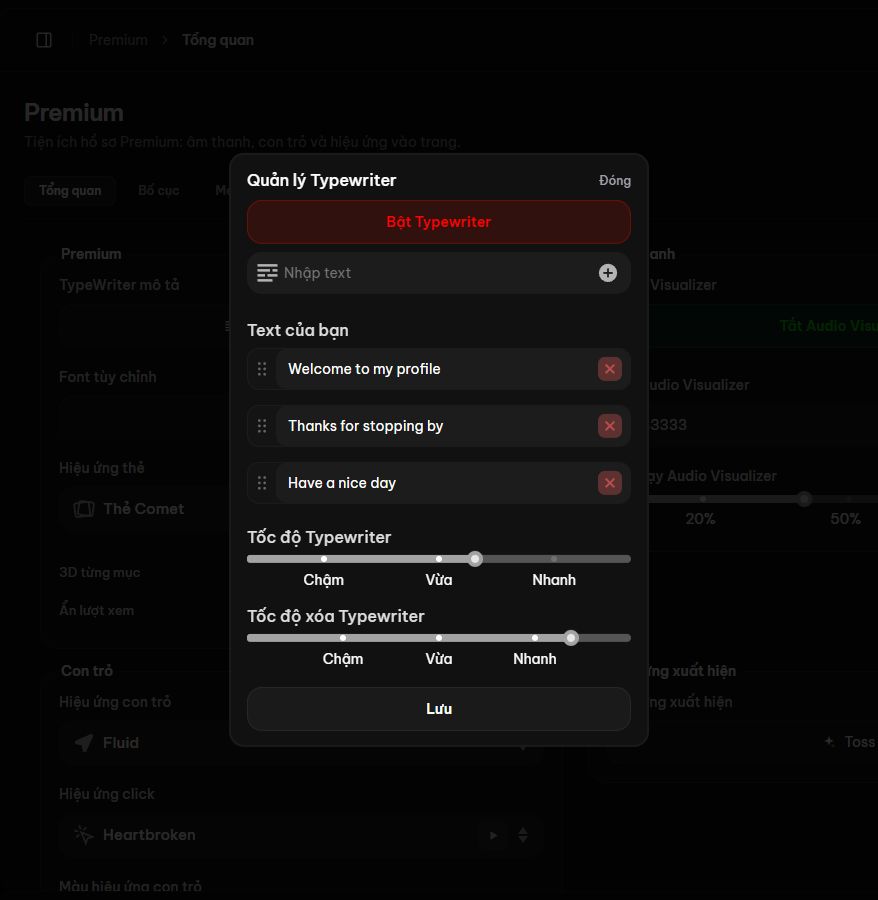The width and height of the screenshot is (878, 900).
Task: Click the Nhanh label under Tốc độ xóa Typewriter
Action: (x=535, y=659)
